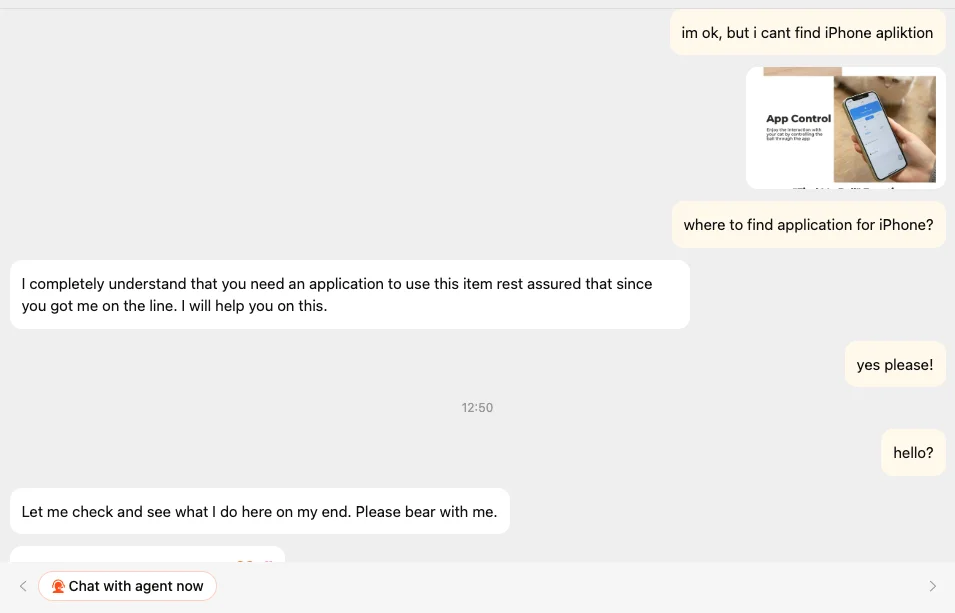Open the App Control image attachment

point(845,127)
